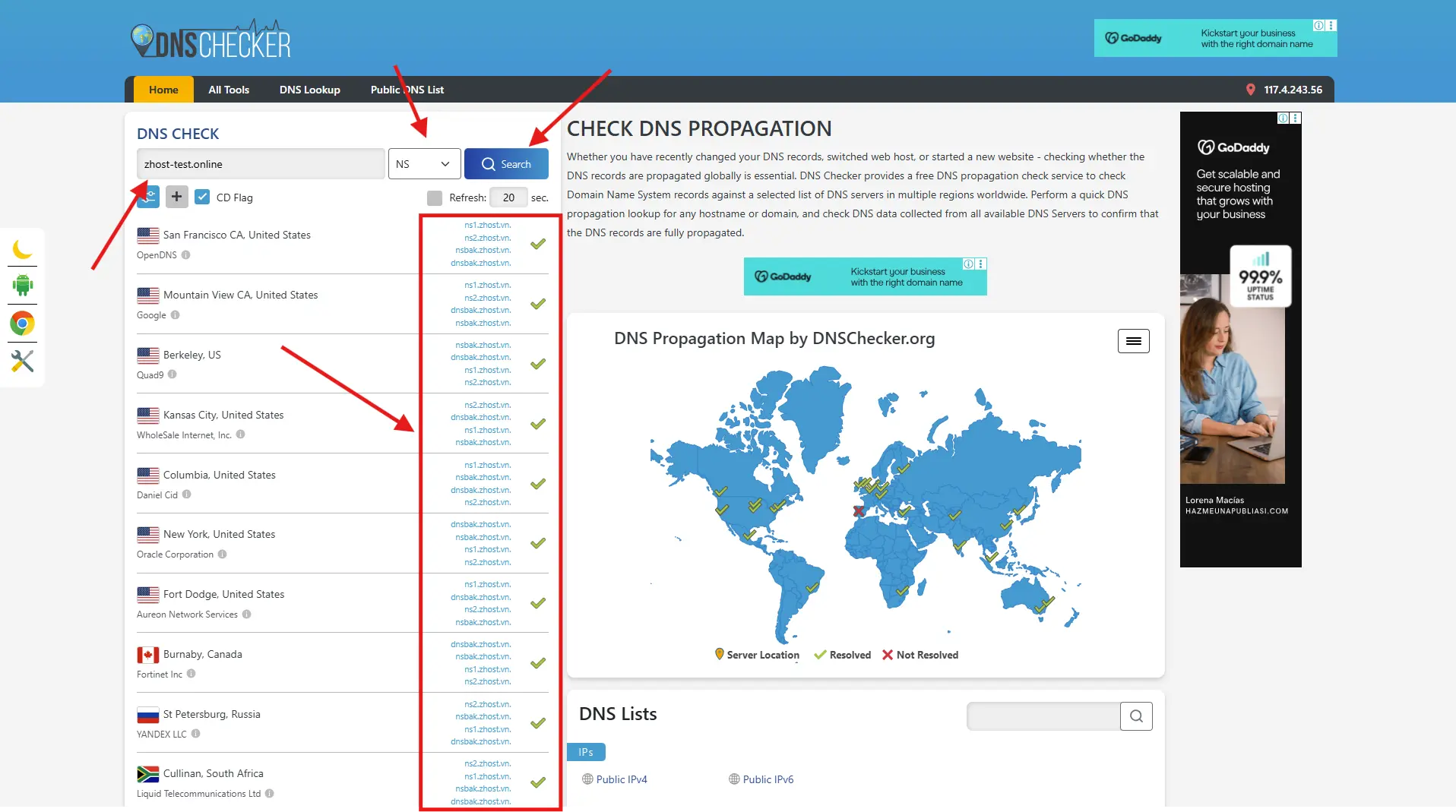
Task: Click the location pin icon beside IP address
Action: (1251, 90)
